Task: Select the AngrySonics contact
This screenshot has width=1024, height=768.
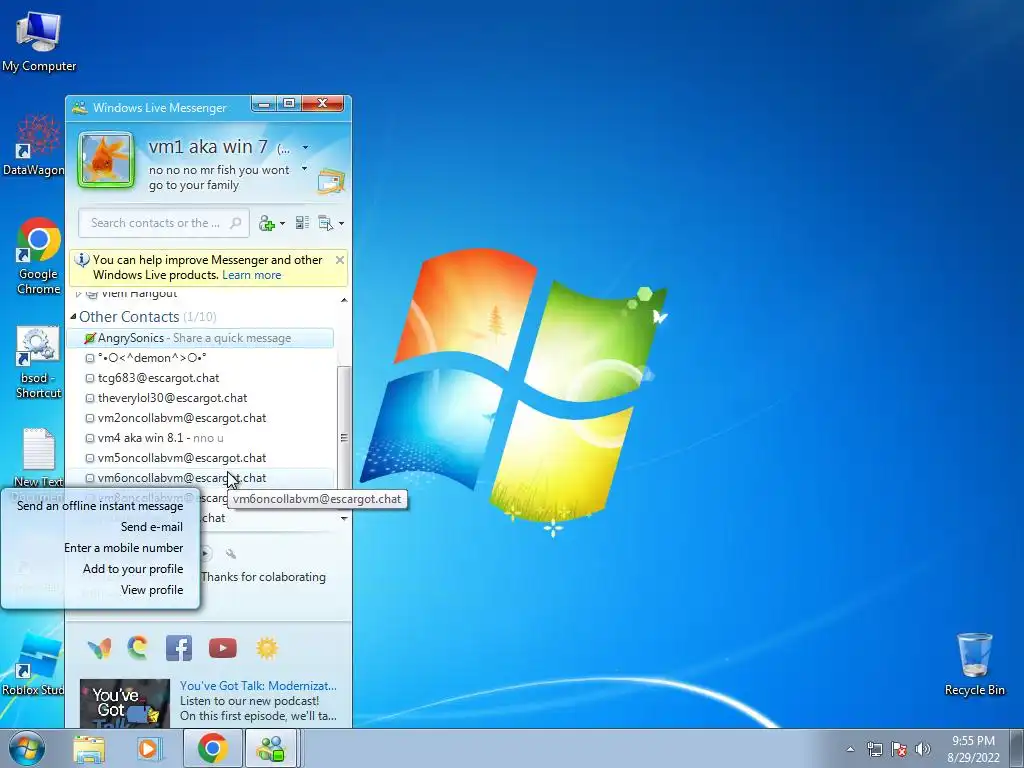Action: tap(200, 338)
